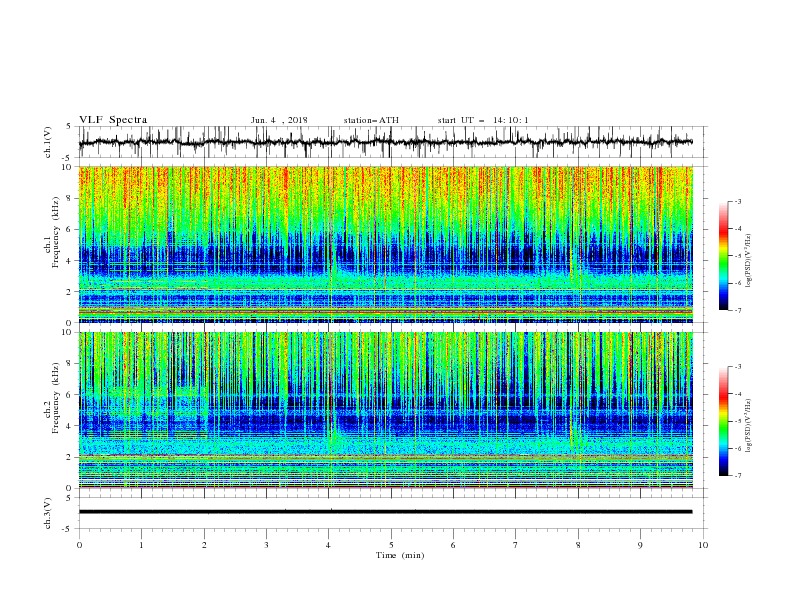Click the 'VLF Spectra' title text
Screen dimensions: 792x612
pyautogui.click(x=113, y=120)
